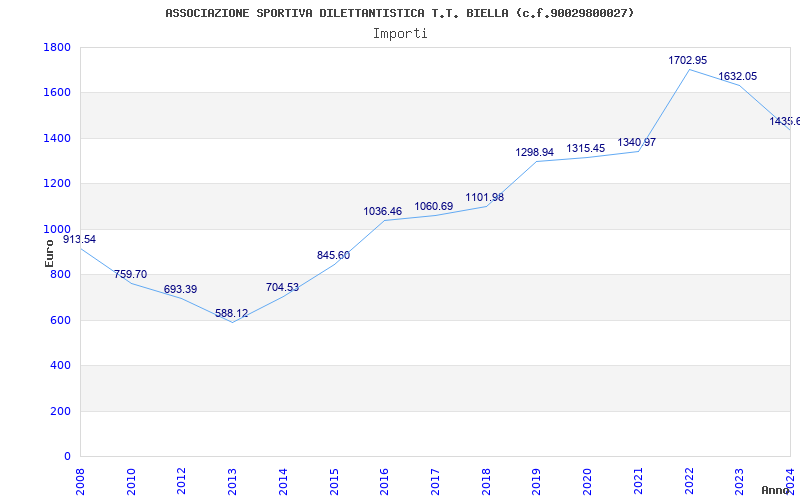Click the x-axis year label 2022

point(689,482)
